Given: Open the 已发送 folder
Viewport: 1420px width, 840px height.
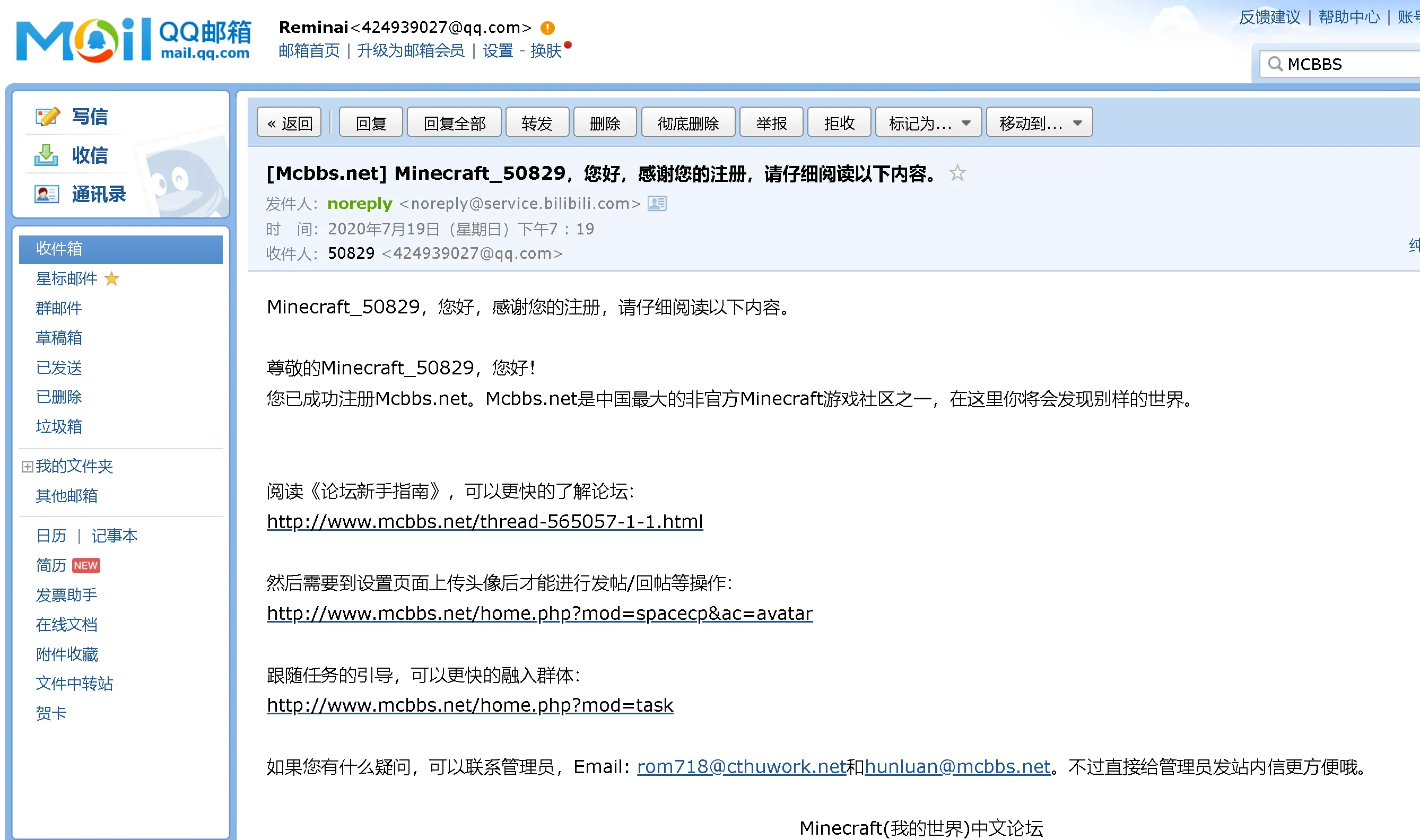Looking at the screenshot, I should point(59,367).
